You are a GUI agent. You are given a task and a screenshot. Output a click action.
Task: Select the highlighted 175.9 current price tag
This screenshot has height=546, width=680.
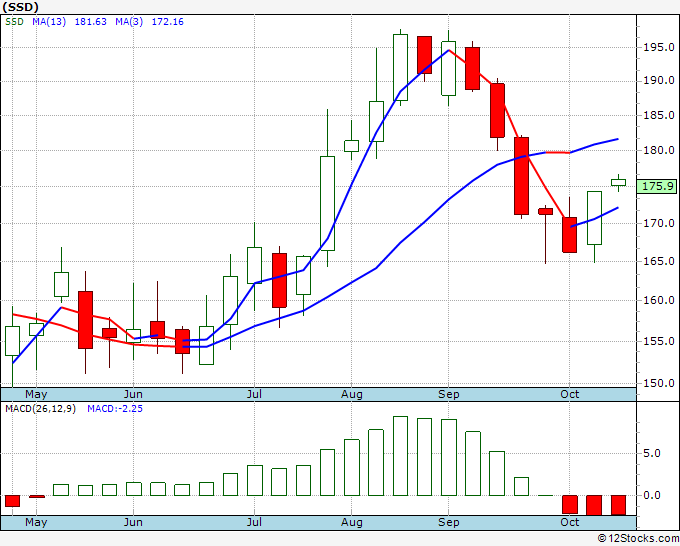(x=657, y=186)
